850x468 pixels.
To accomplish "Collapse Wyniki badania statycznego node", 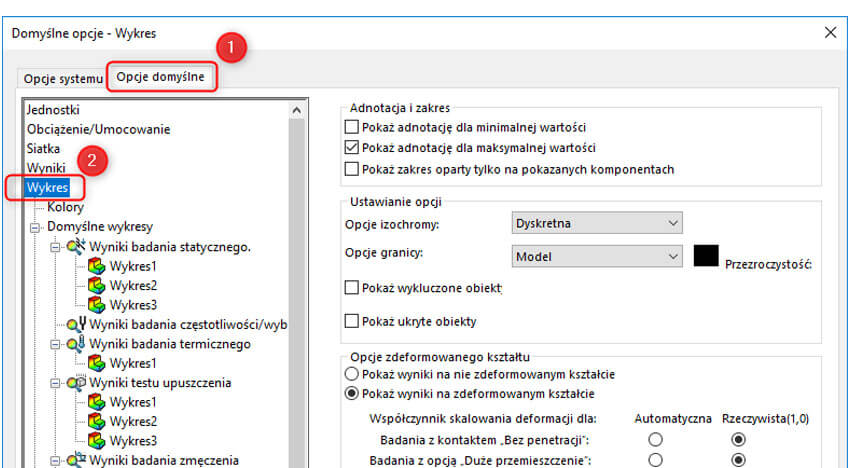I will coord(55,247).
